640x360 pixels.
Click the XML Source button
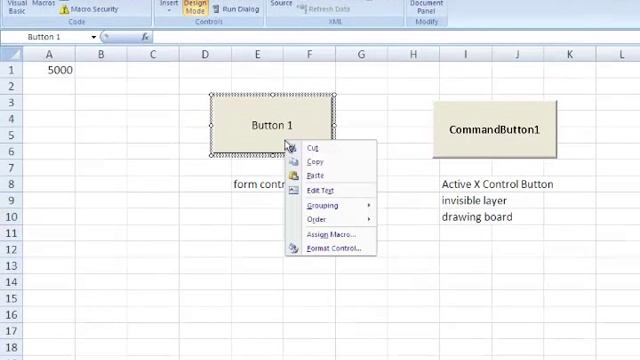click(281, 4)
